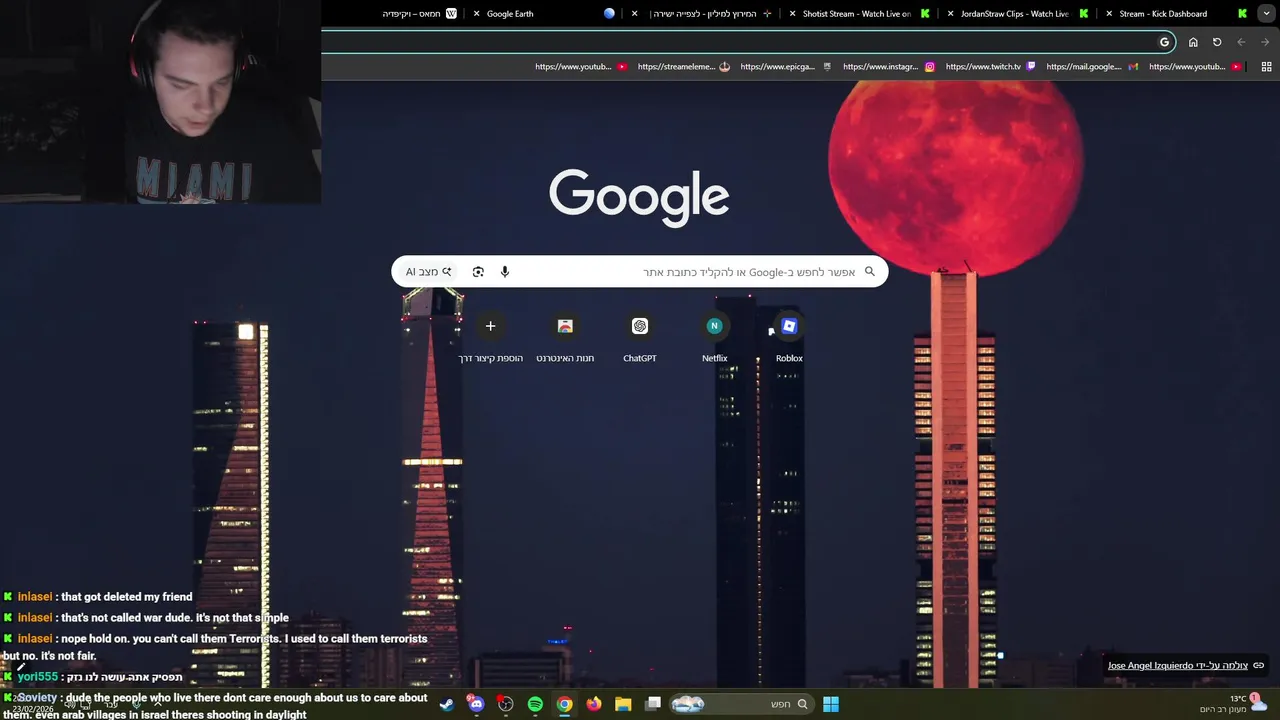
Task: Switch to Chrome in the taskbar
Action: 565,704
